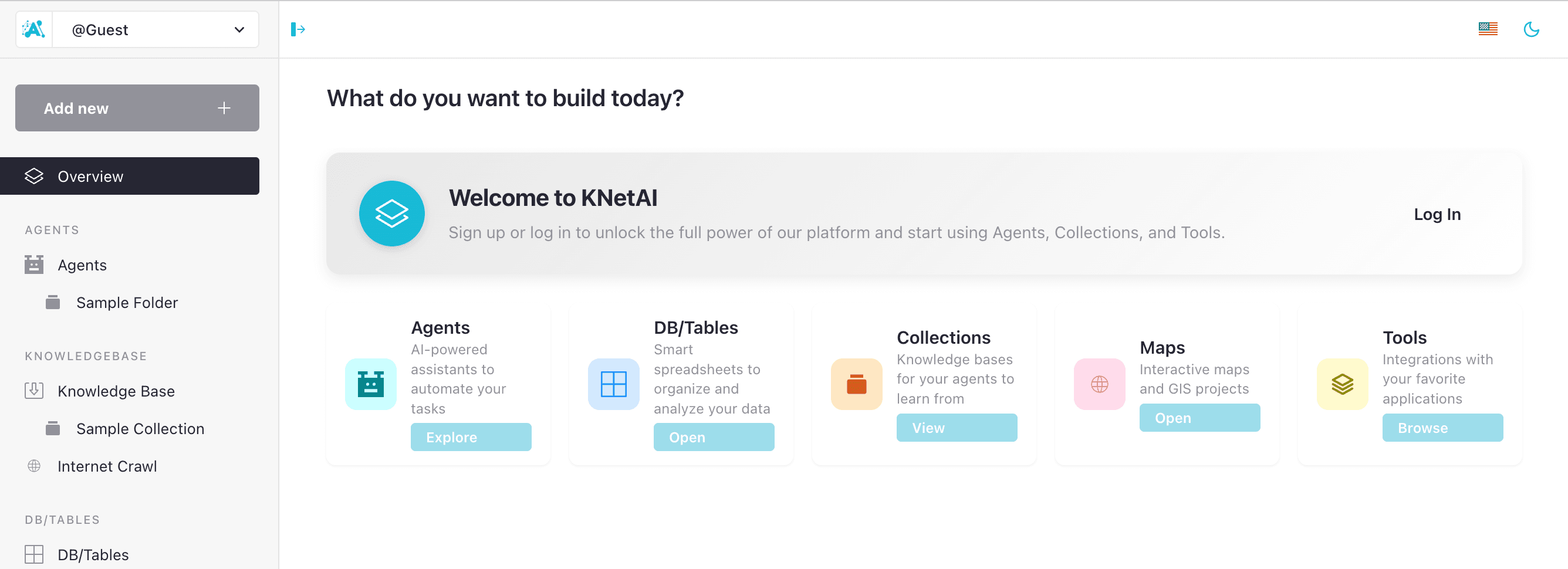
Task: Click the teal Agents robot card icon
Action: [371, 384]
